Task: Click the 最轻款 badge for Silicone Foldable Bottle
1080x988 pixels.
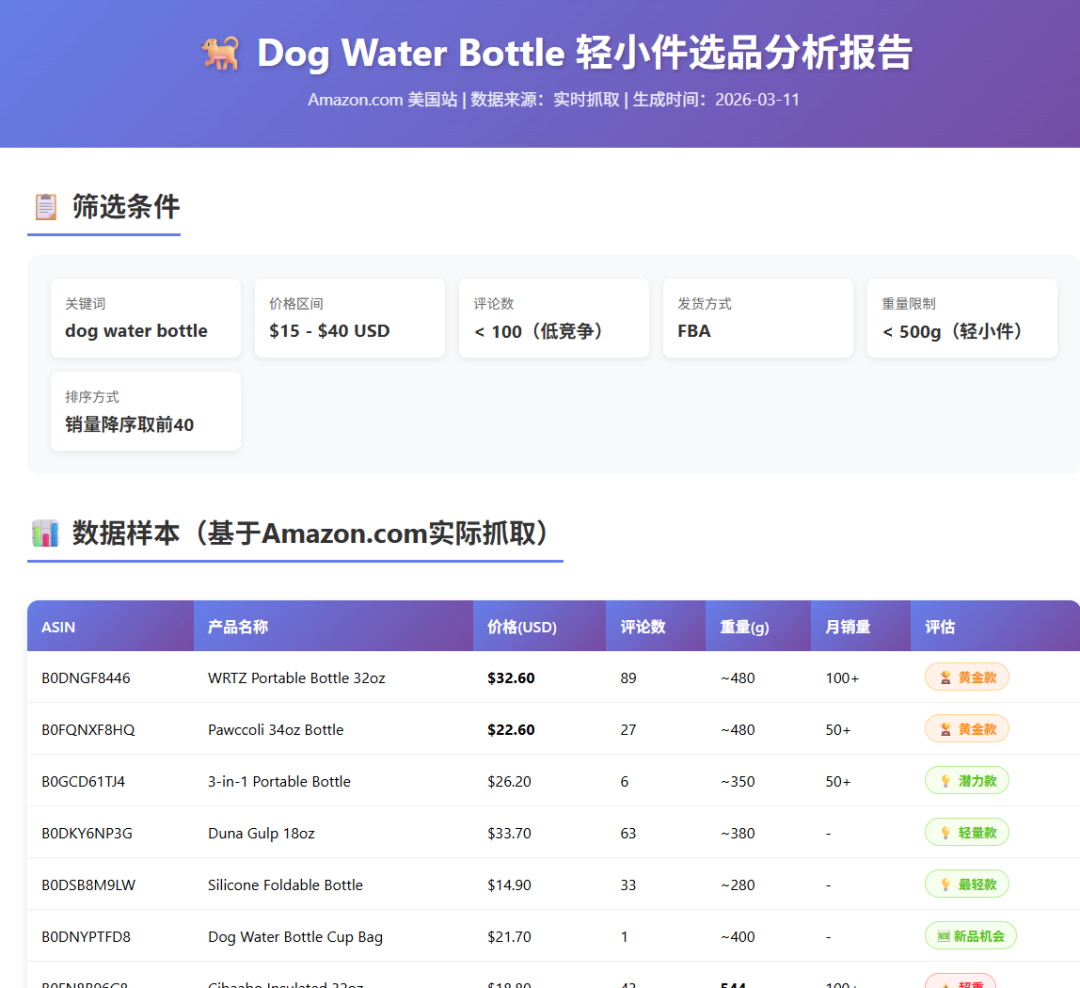Action: [966, 885]
